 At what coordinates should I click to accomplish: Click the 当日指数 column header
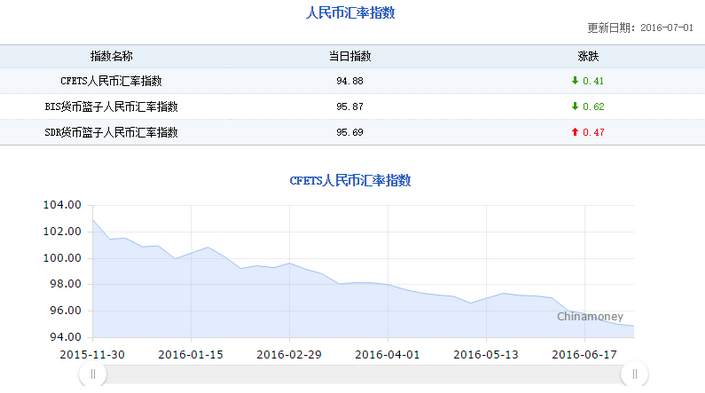click(x=350, y=56)
